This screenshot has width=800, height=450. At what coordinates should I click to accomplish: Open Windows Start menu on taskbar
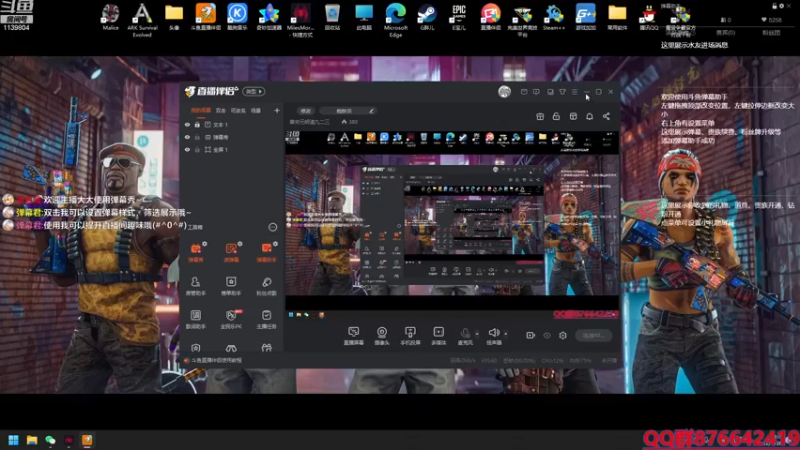(x=14, y=440)
